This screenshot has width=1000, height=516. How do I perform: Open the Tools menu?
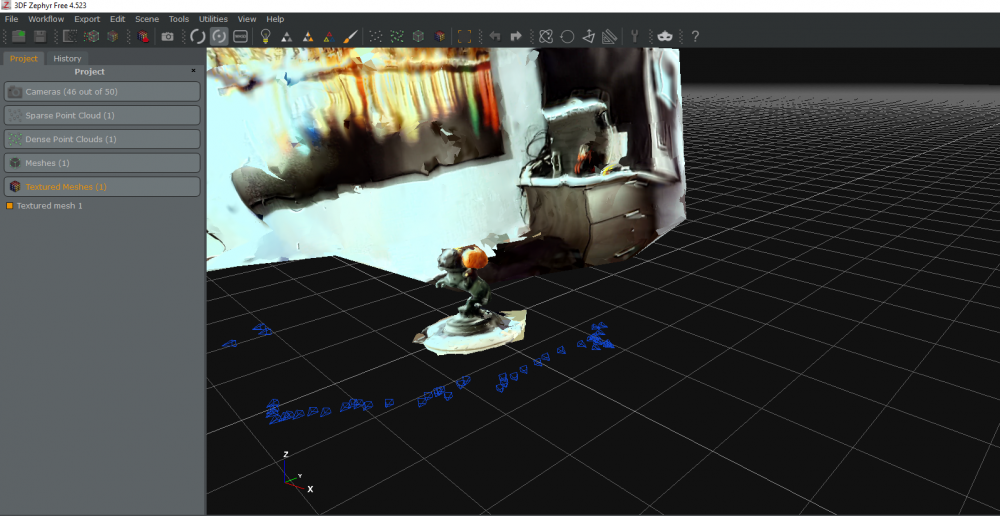point(179,19)
